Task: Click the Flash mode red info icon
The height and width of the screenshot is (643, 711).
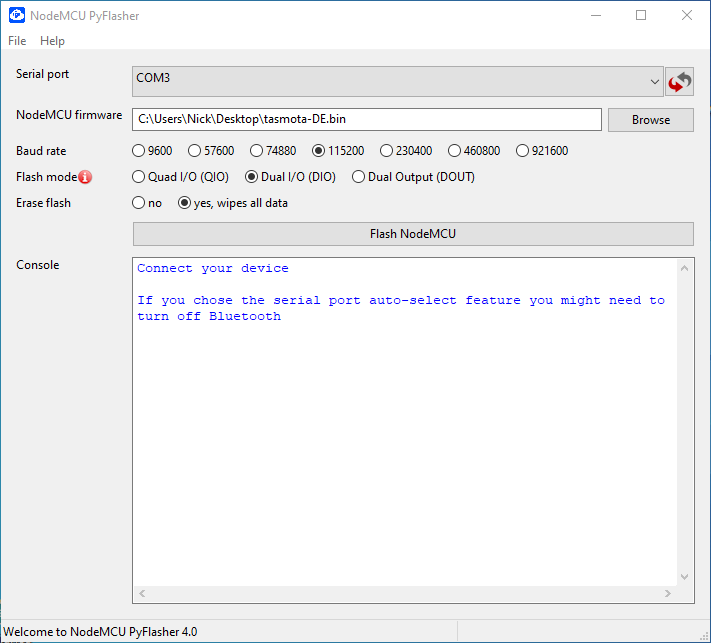Action: click(x=85, y=178)
